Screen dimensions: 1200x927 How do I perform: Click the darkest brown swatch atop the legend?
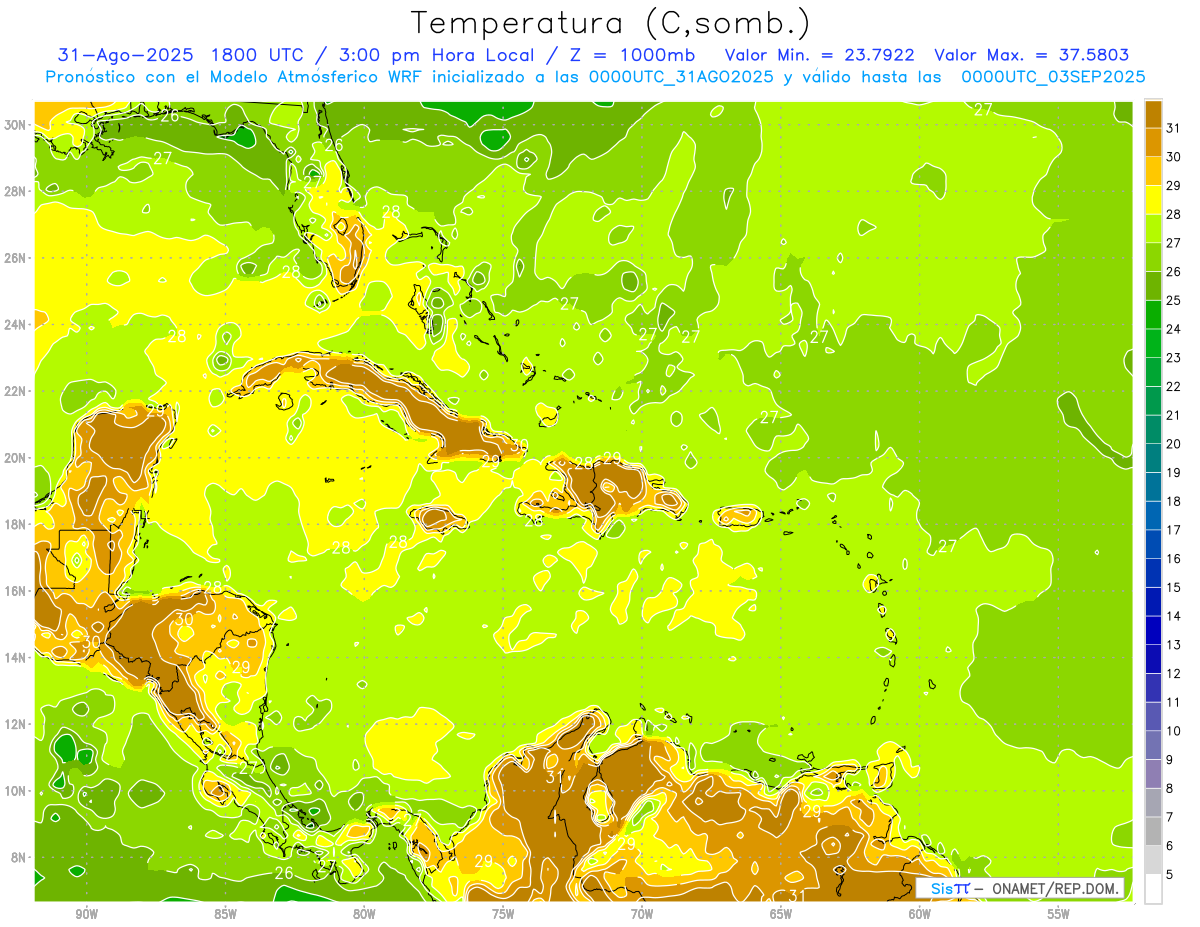coord(1153,114)
